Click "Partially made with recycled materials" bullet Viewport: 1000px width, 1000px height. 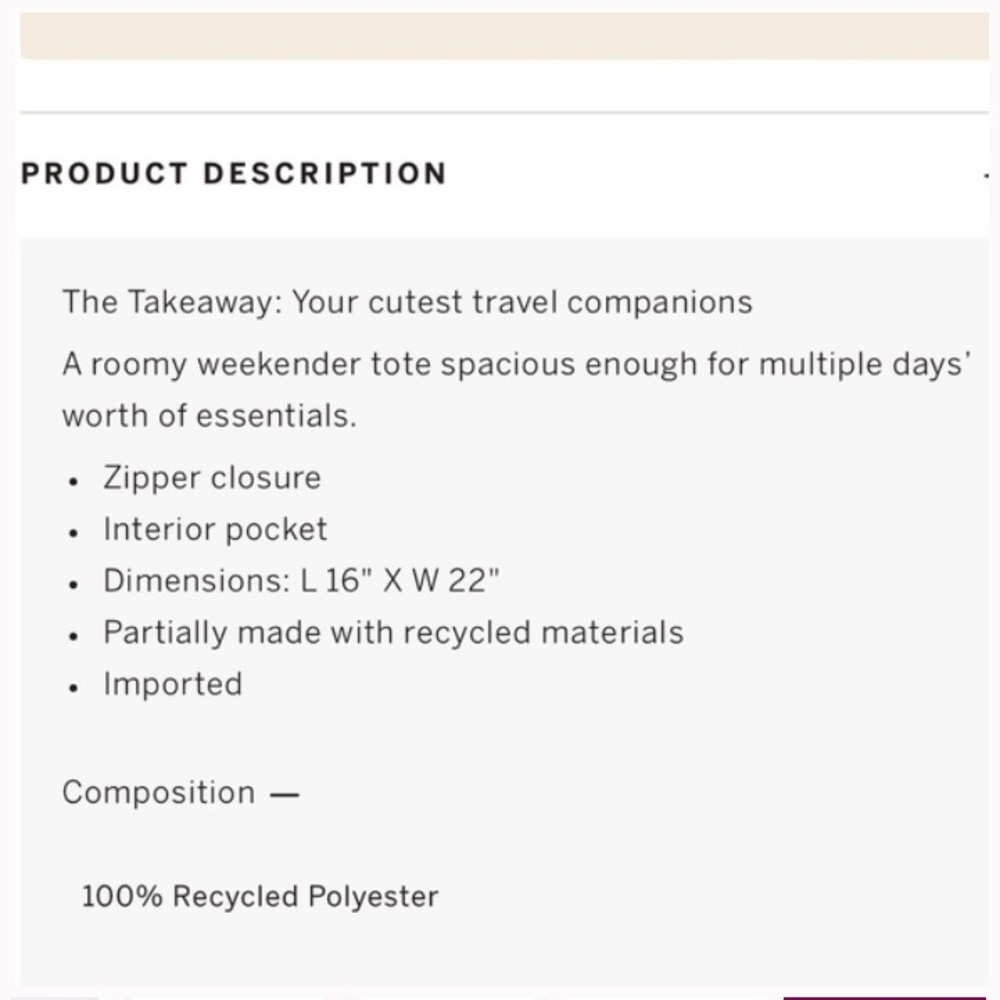pos(393,632)
